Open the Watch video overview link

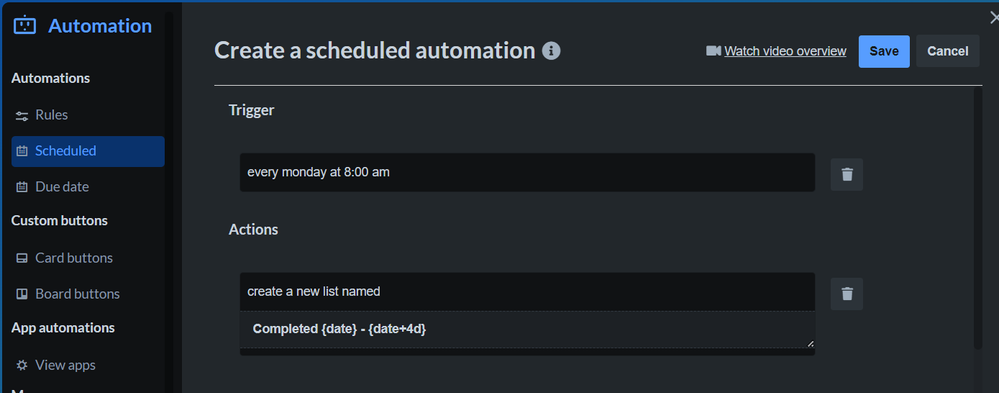pyautogui.click(x=785, y=51)
